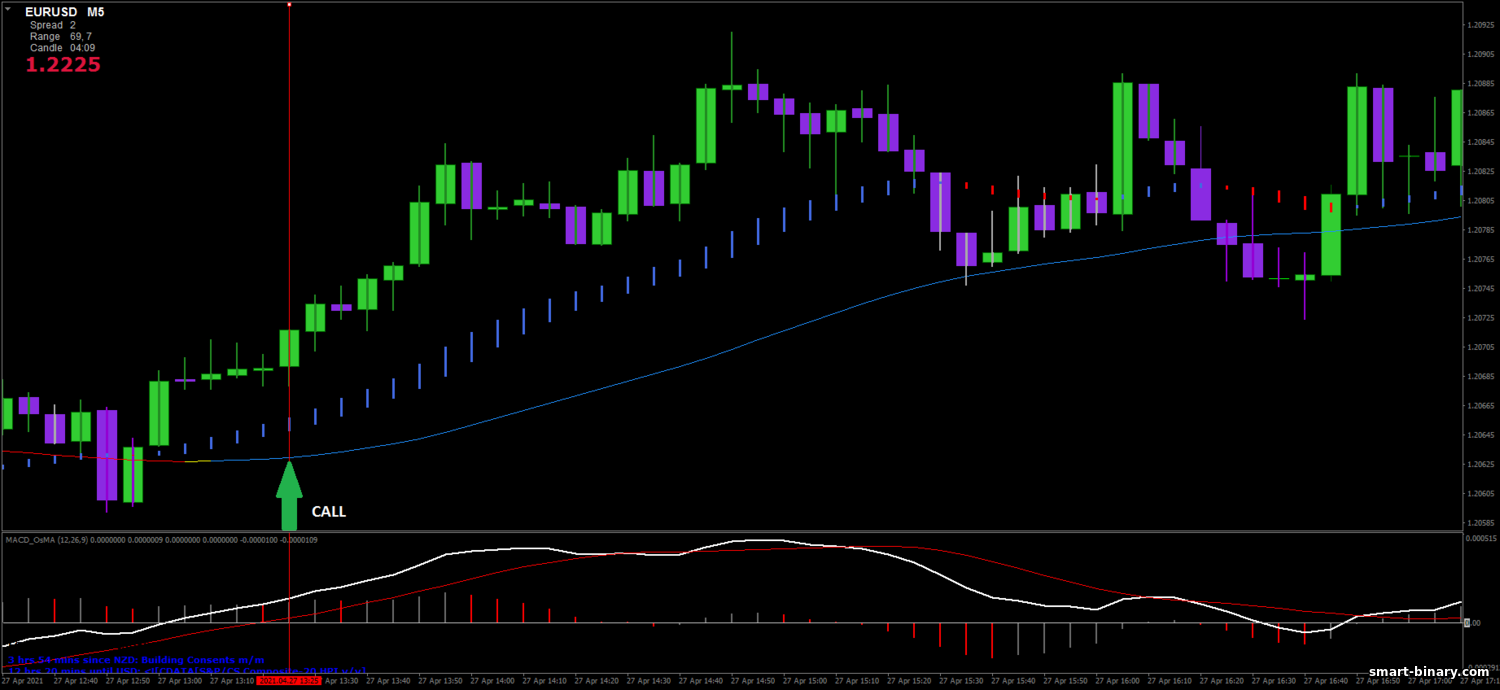Image resolution: width=1500 pixels, height=690 pixels.
Task: Open the smart-binary.com watermark link
Action: 1432,672
